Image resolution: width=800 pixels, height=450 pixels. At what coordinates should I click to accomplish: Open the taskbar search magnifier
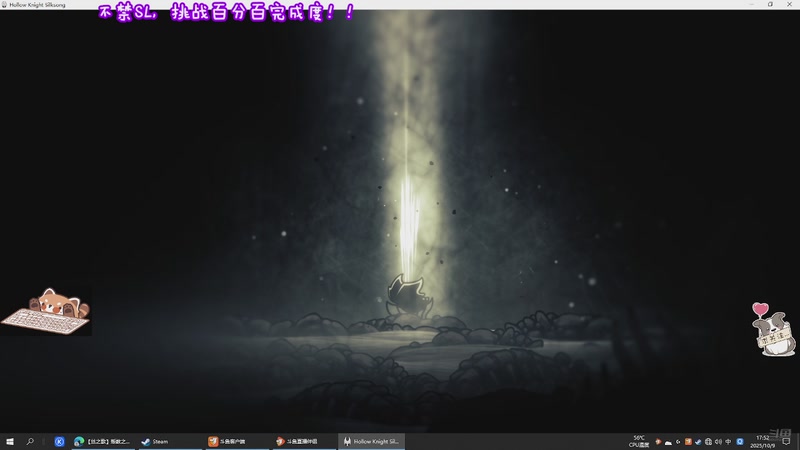coord(30,441)
